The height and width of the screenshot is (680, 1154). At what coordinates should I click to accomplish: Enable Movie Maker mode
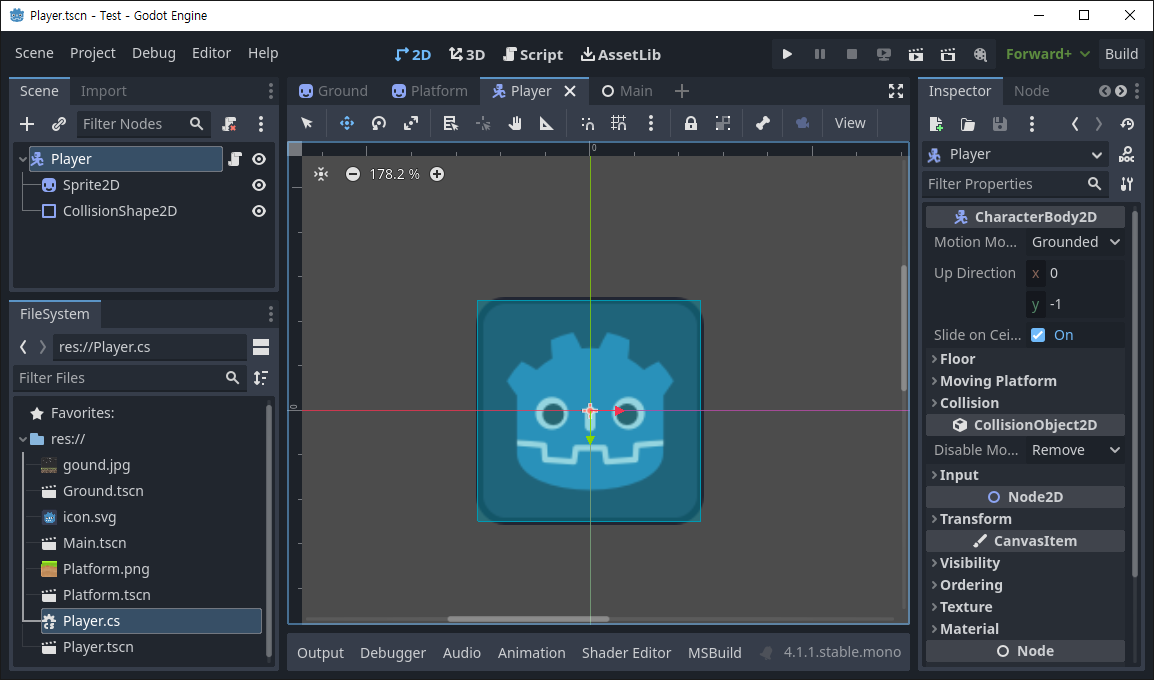click(x=980, y=54)
